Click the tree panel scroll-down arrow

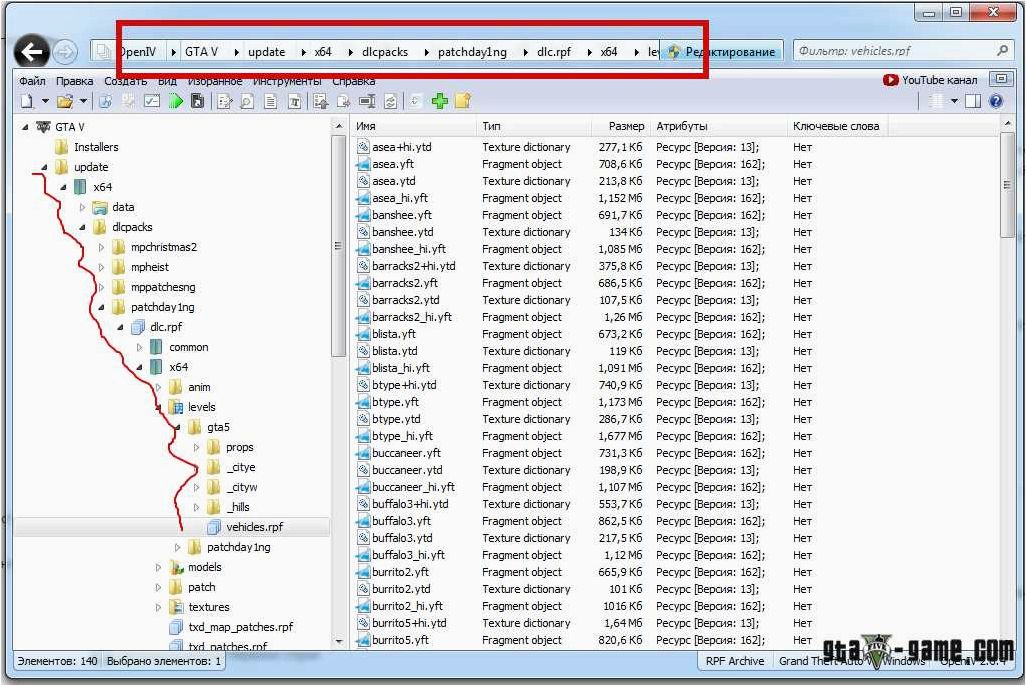point(338,641)
